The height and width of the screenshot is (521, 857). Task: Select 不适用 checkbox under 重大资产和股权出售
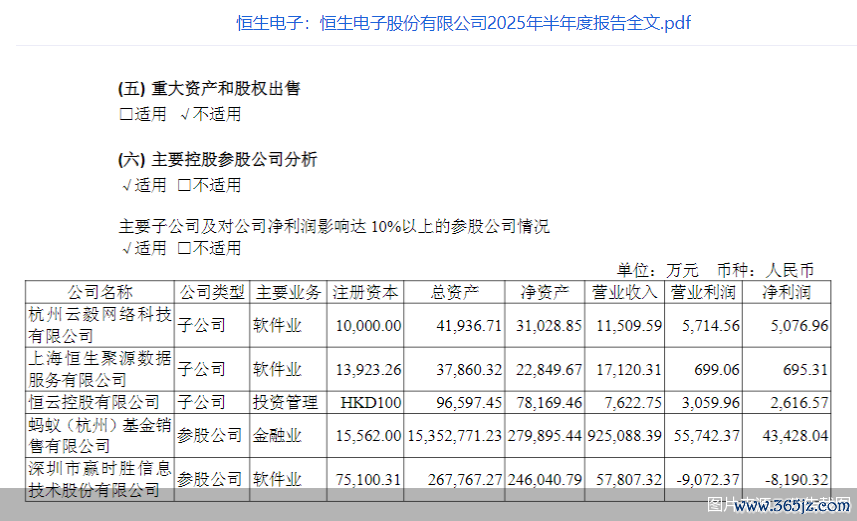[186, 115]
